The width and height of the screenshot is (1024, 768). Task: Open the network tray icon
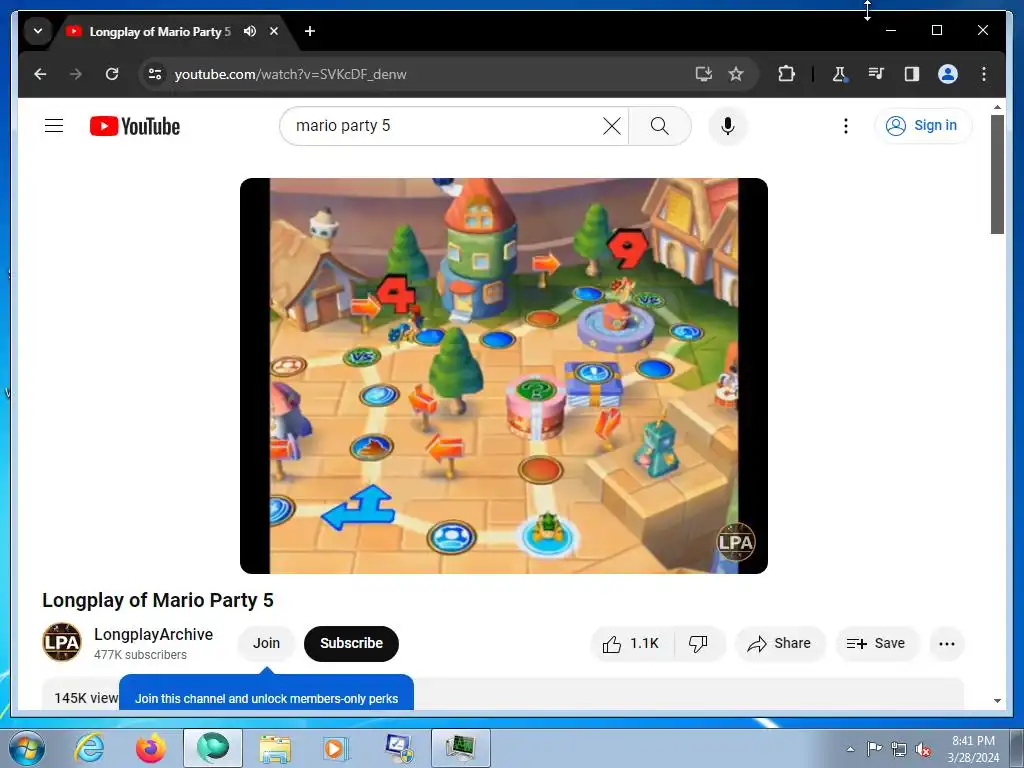pyautogui.click(x=899, y=749)
